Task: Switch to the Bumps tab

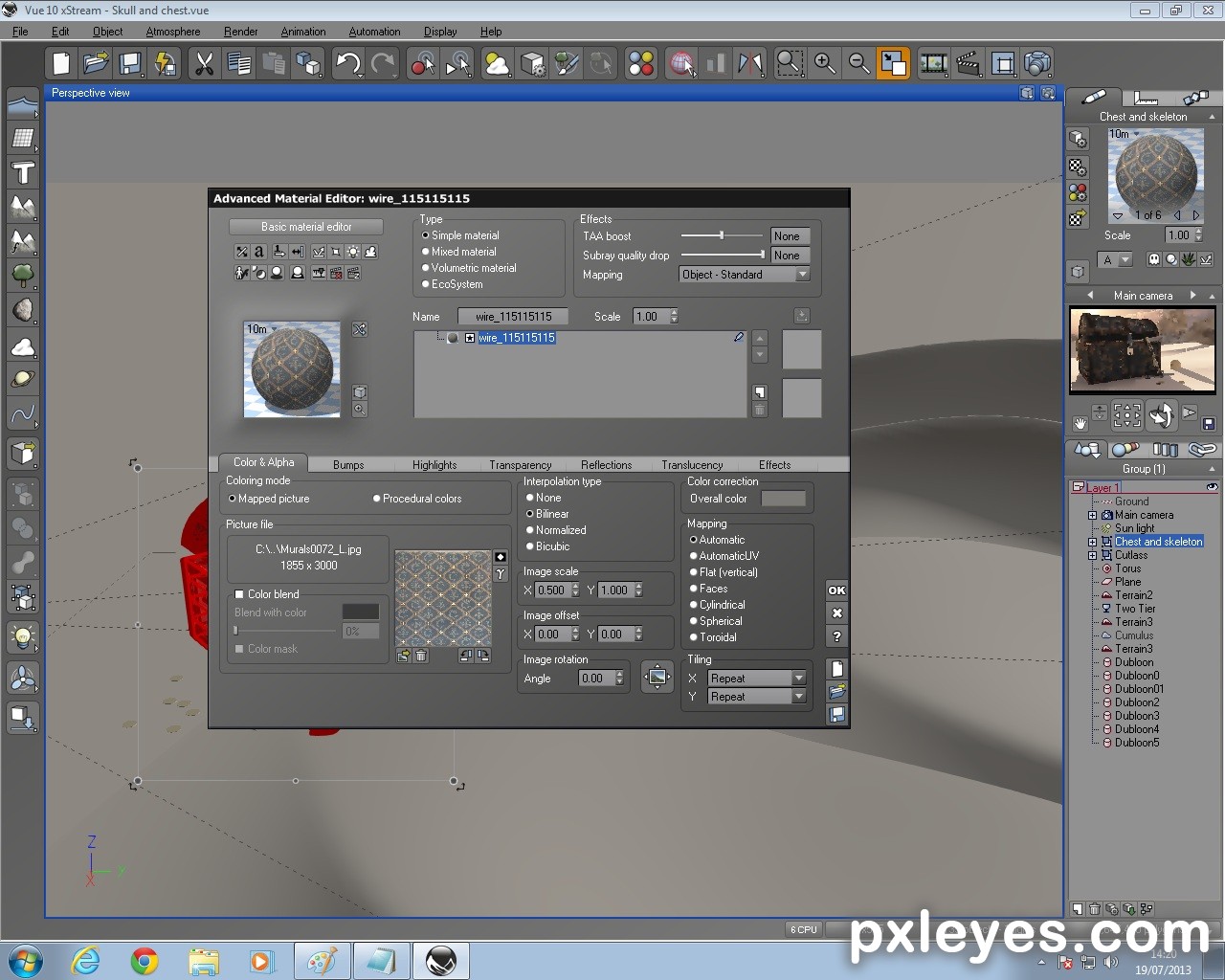Action: [348, 465]
